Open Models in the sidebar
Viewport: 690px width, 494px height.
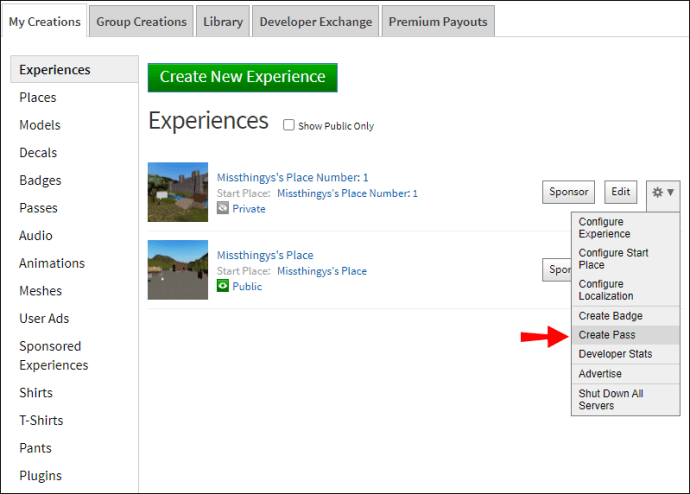pos(40,125)
